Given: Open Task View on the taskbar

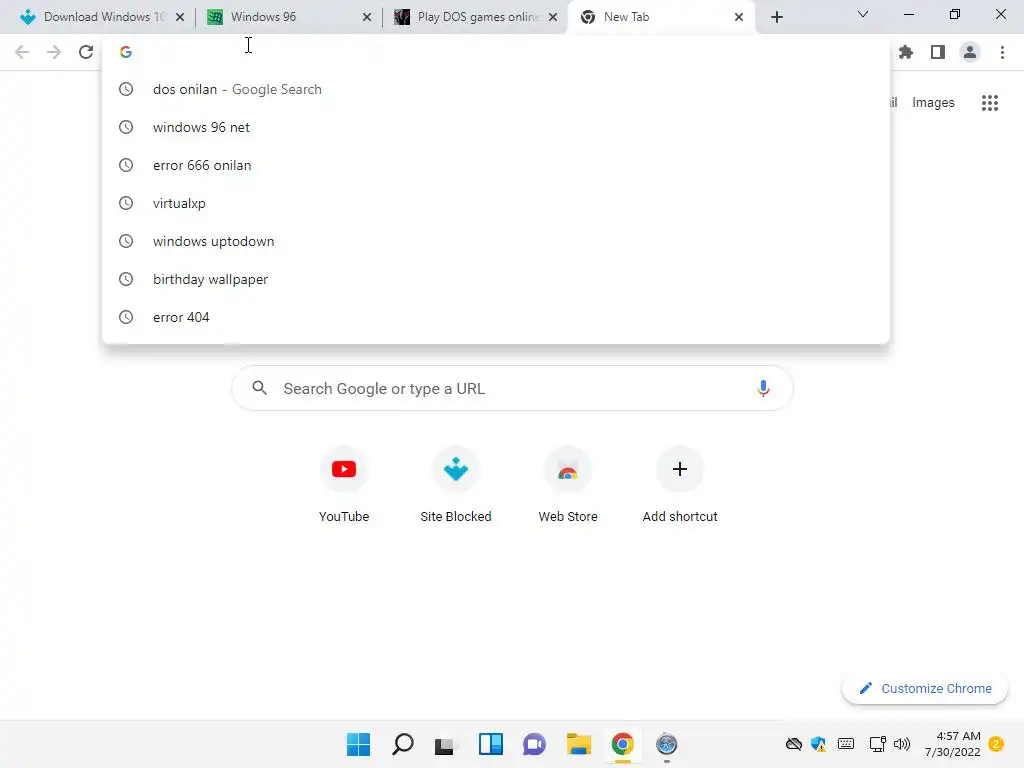Looking at the screenshot, I should tap(446, 744).
